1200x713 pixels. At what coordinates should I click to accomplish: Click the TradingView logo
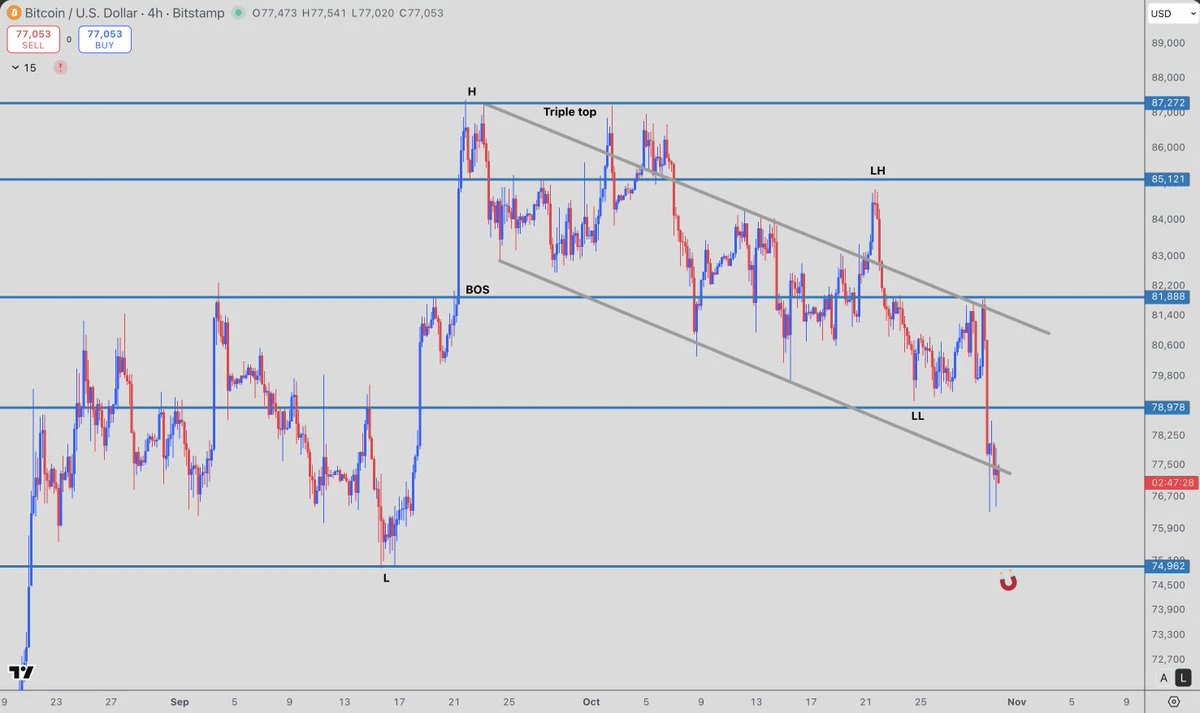(x=21, y=672)
